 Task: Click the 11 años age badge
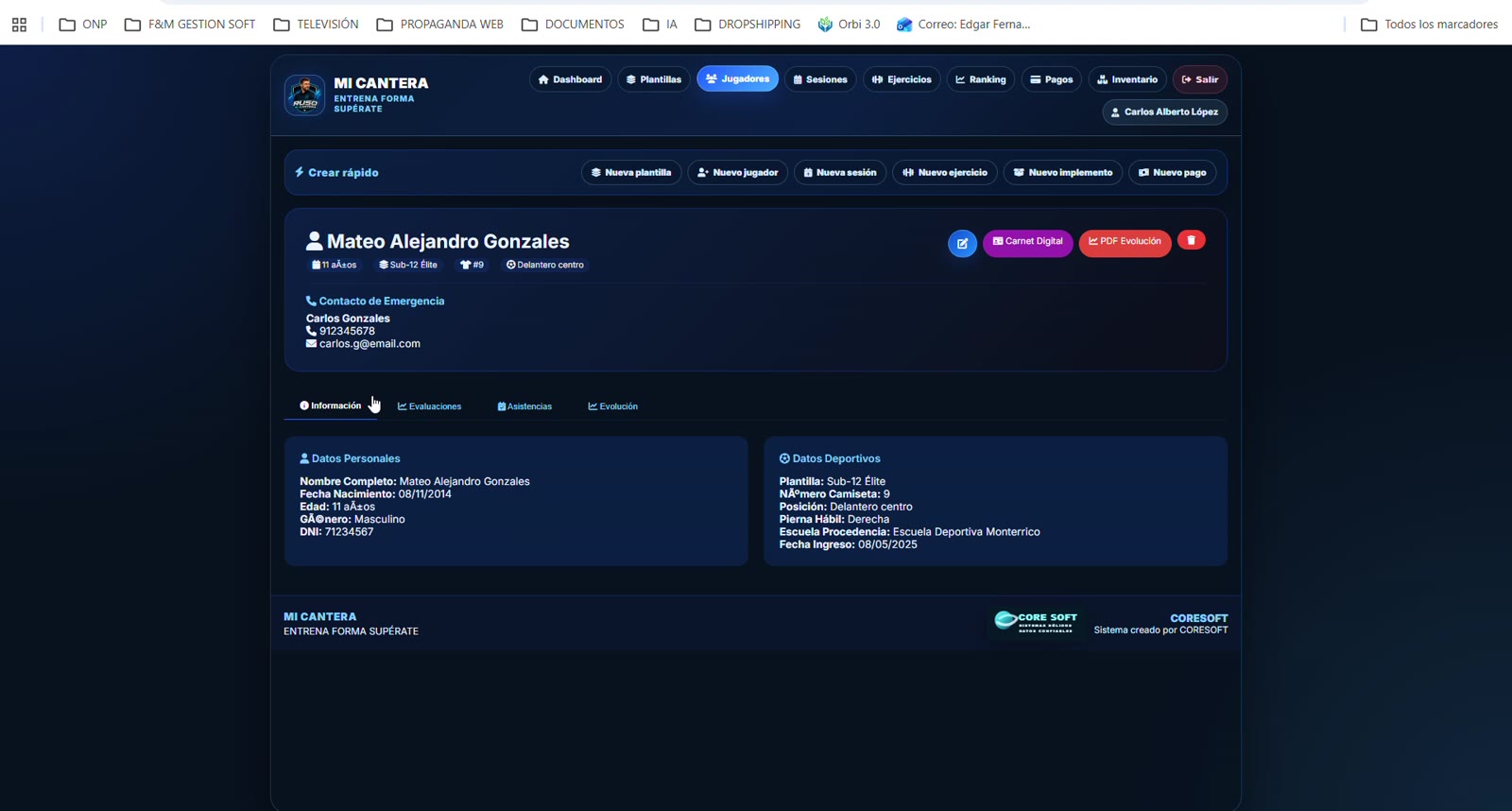coord(334,265)
